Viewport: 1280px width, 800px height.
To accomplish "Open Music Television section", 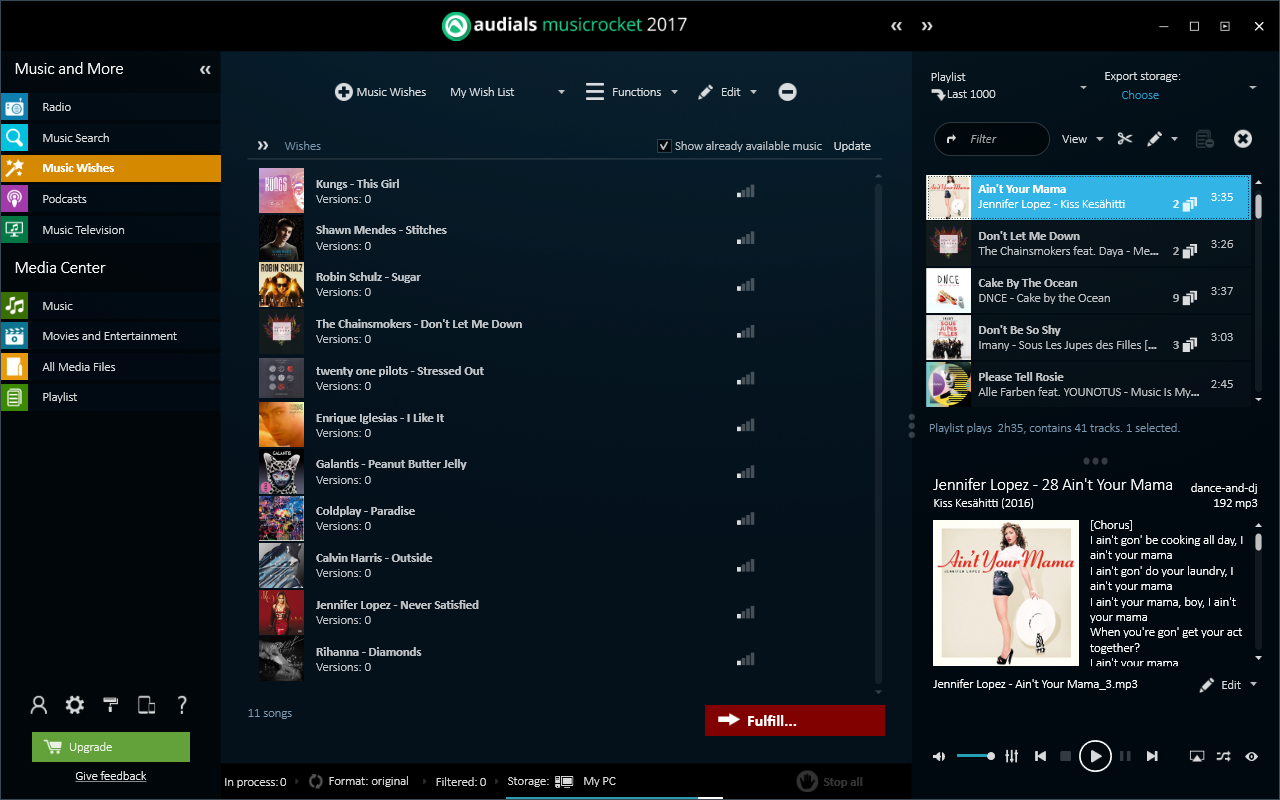I will point(82,229).
